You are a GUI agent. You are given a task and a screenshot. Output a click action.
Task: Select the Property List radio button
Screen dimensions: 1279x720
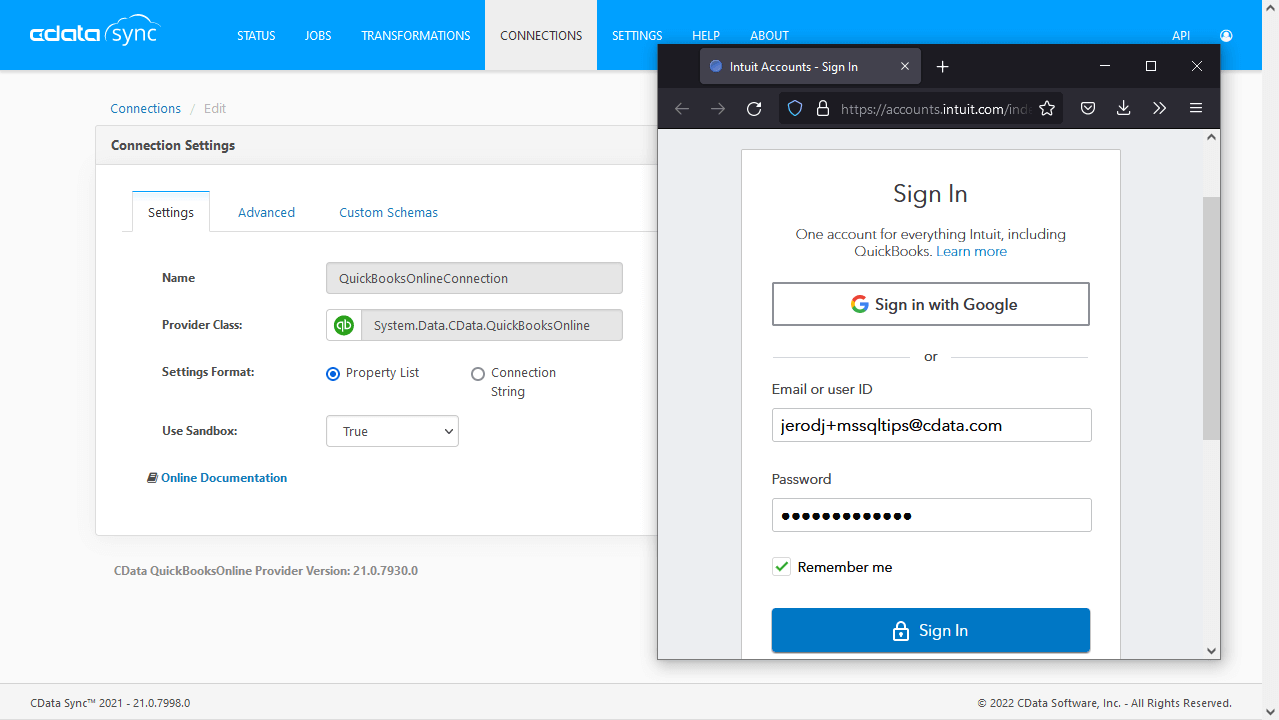tap(333, 373)
